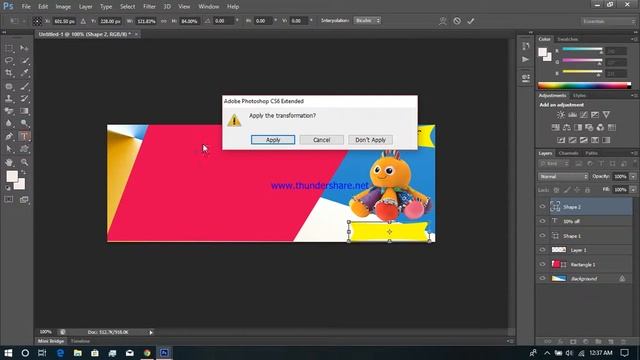This screenshot has height=360, width=640.
Task: Open the Color panel options menu
Action: (x=634, y=39)
